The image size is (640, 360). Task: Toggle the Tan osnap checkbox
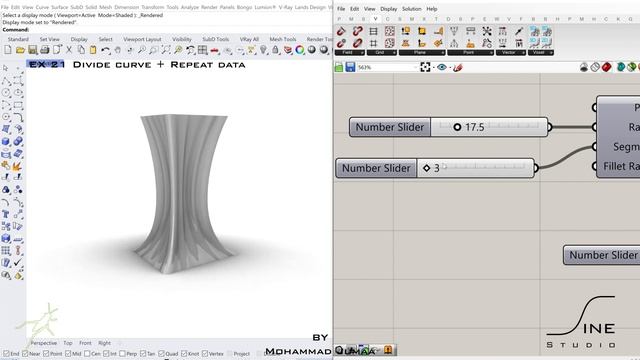tap(142, 353)
